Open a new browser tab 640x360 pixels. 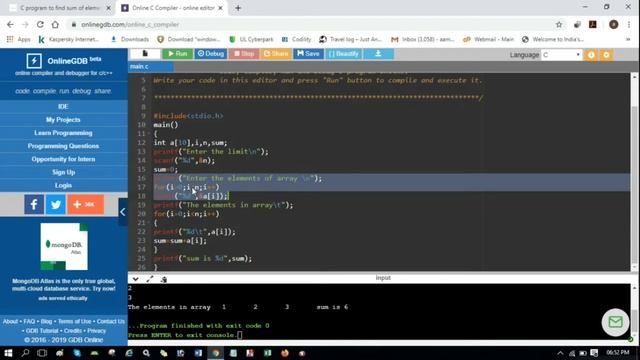pyautogui.click(x=238, y=8)
